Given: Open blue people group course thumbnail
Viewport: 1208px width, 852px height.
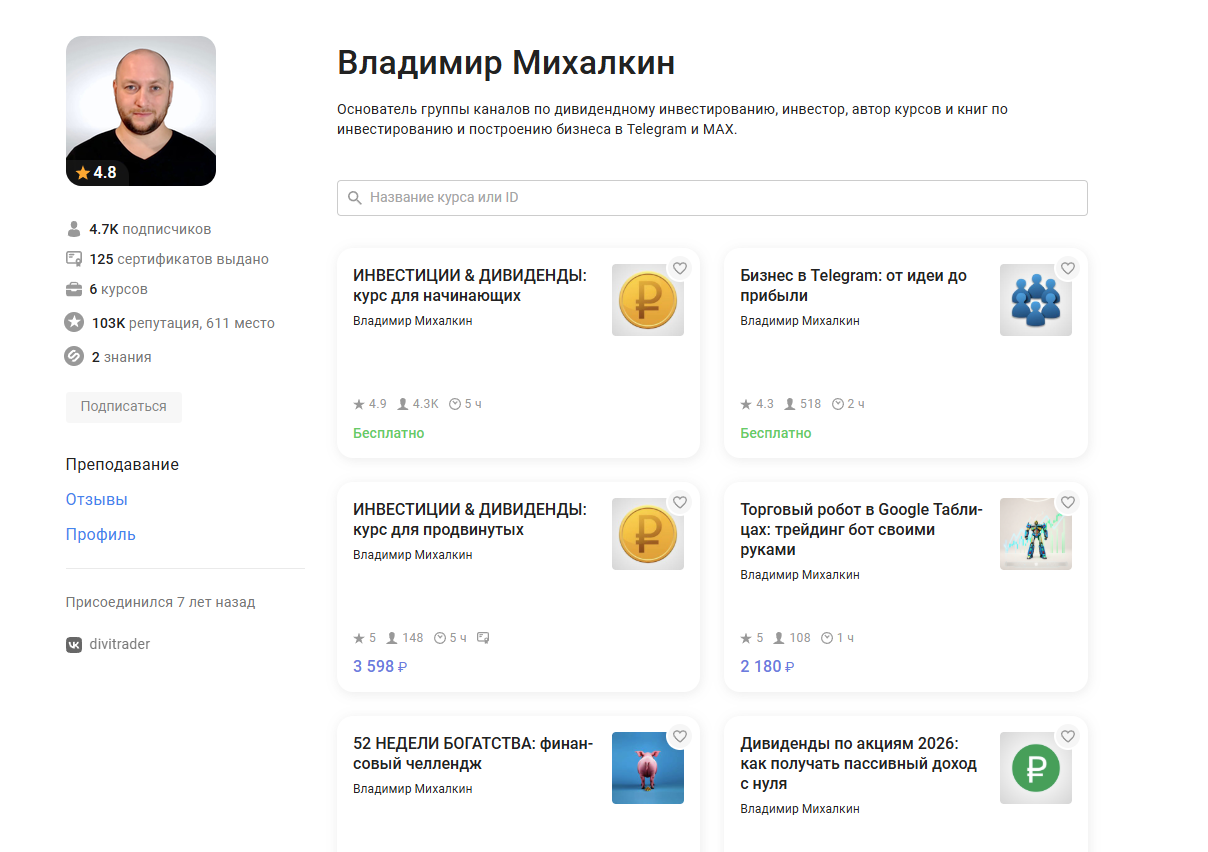Looking at the screenshot, I should click(1036, 300).
